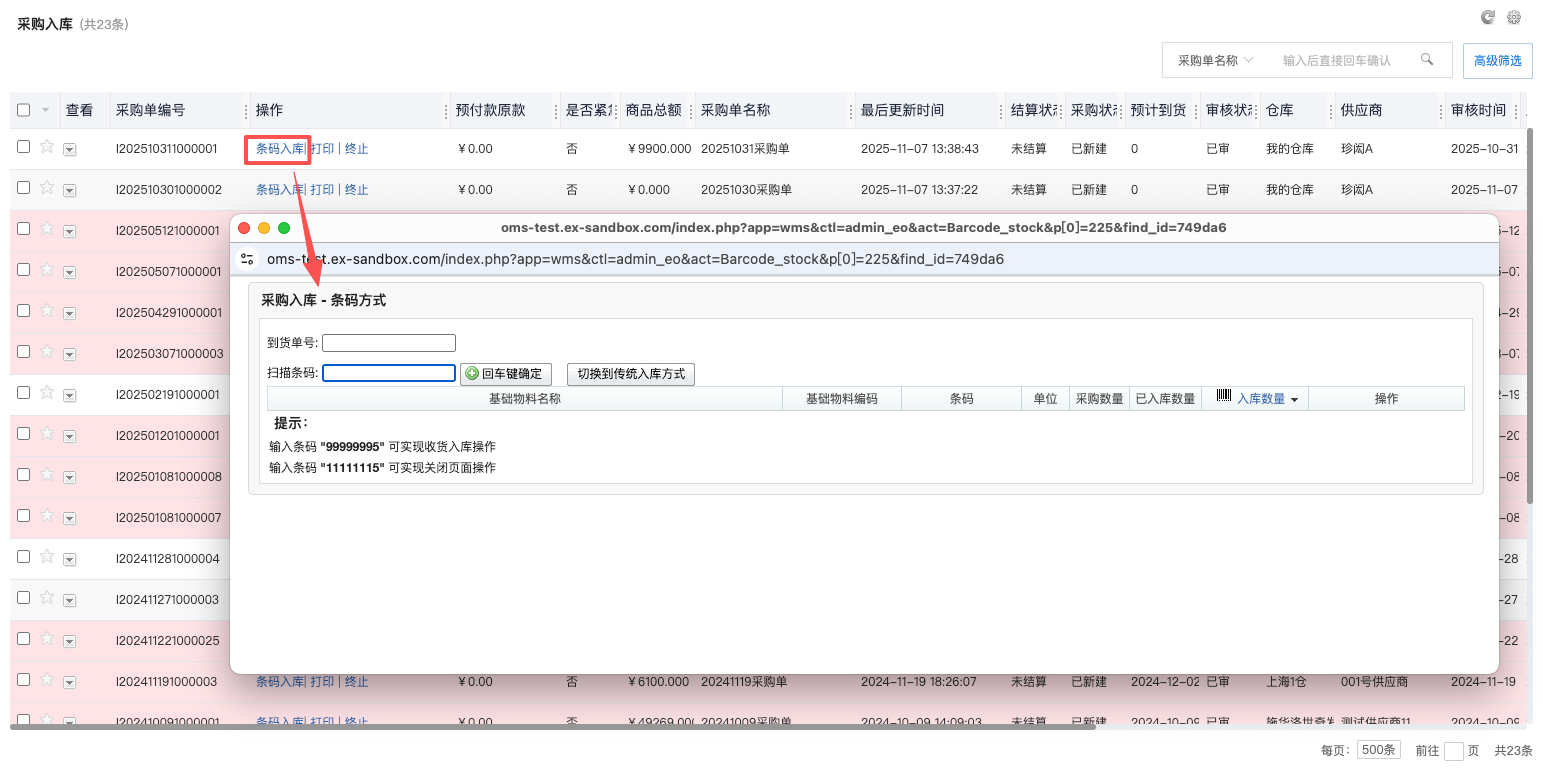Click 切换到传统入库方式 button
Screen dimensions: 1543x770
pyautogui.click(x=631, y=374)
